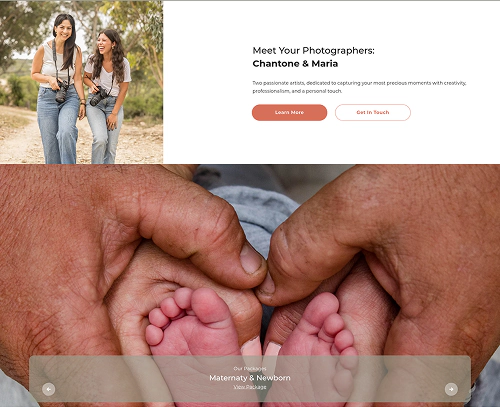This screenshot has height=407, width=500.
Task: Click the camera held by the taller woman
Action: point(62,91)
